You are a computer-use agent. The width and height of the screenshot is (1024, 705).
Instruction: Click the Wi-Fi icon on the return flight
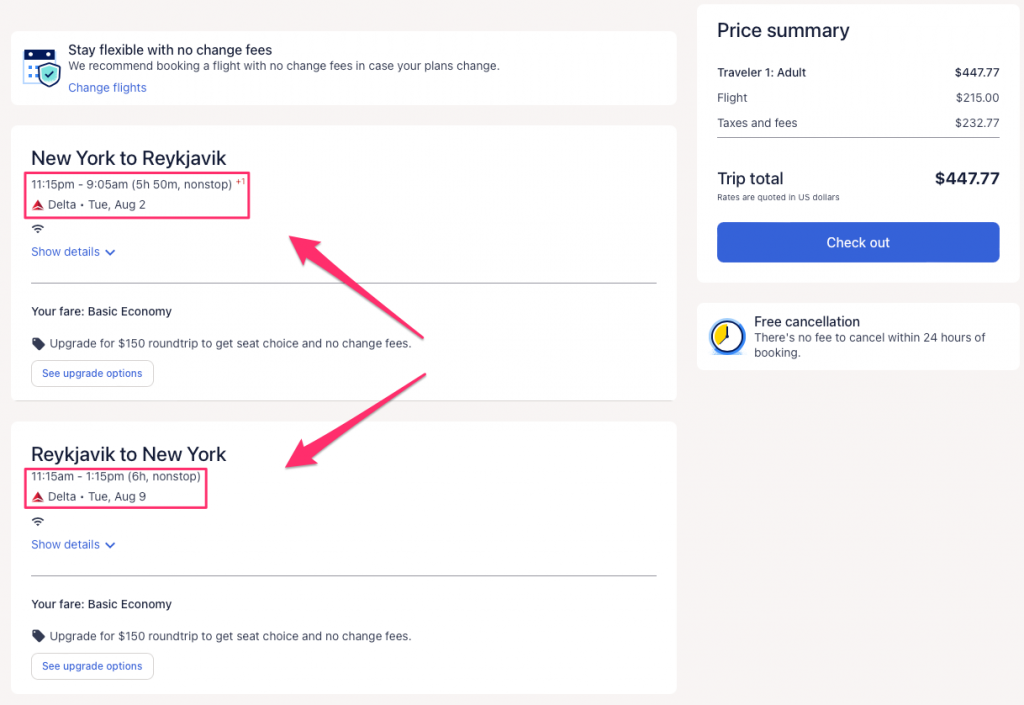point(38,522)
